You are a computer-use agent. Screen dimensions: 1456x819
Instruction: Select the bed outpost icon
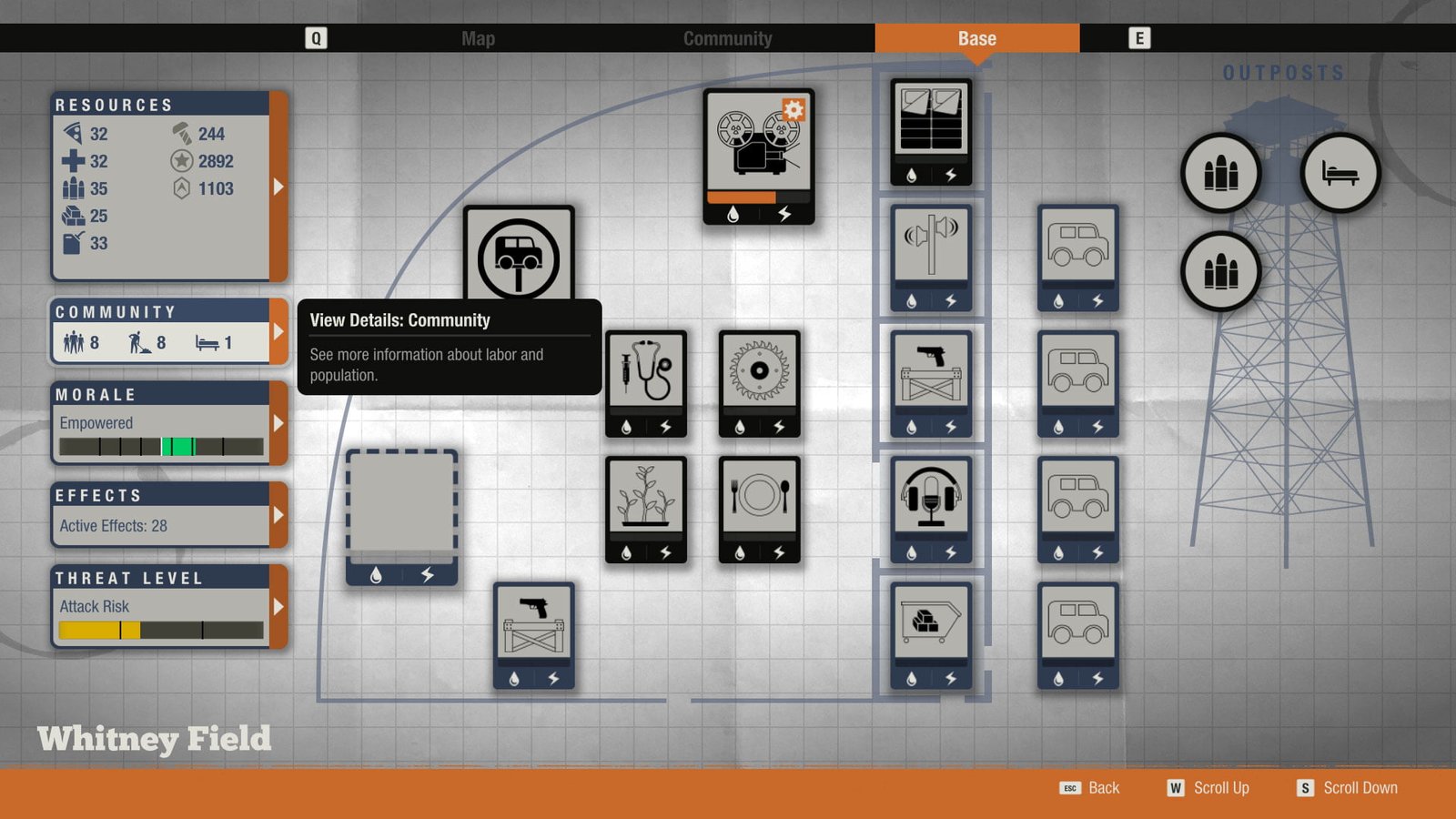[1340, 173]
